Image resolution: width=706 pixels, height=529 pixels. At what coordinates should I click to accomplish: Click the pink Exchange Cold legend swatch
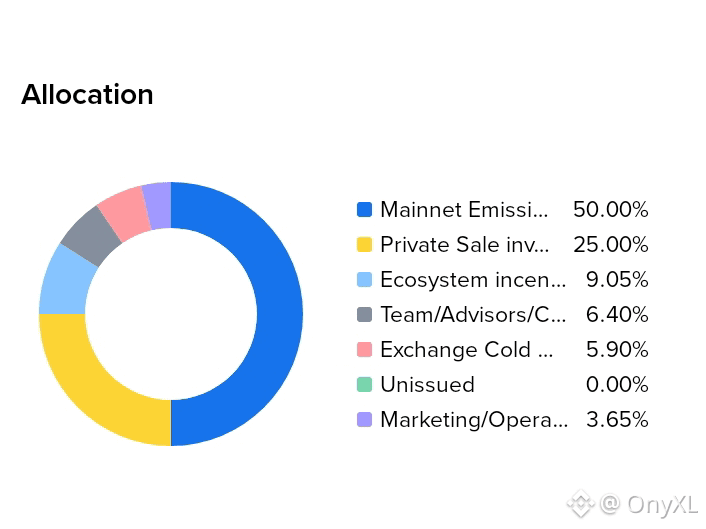(364, 350)
